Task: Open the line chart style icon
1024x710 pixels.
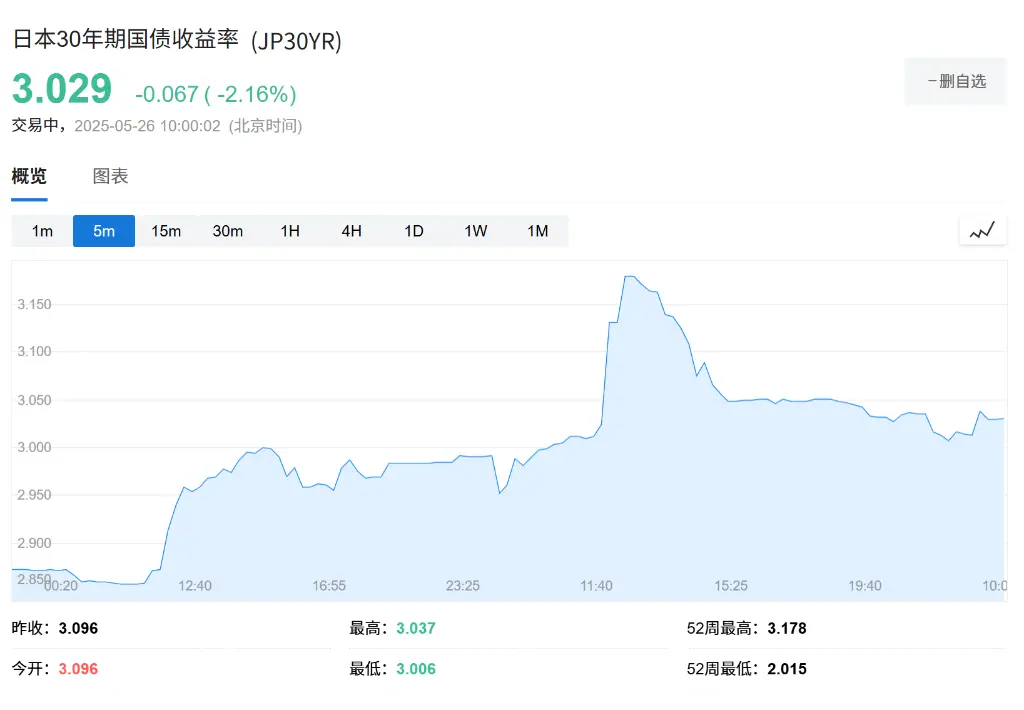Action: 982,230
